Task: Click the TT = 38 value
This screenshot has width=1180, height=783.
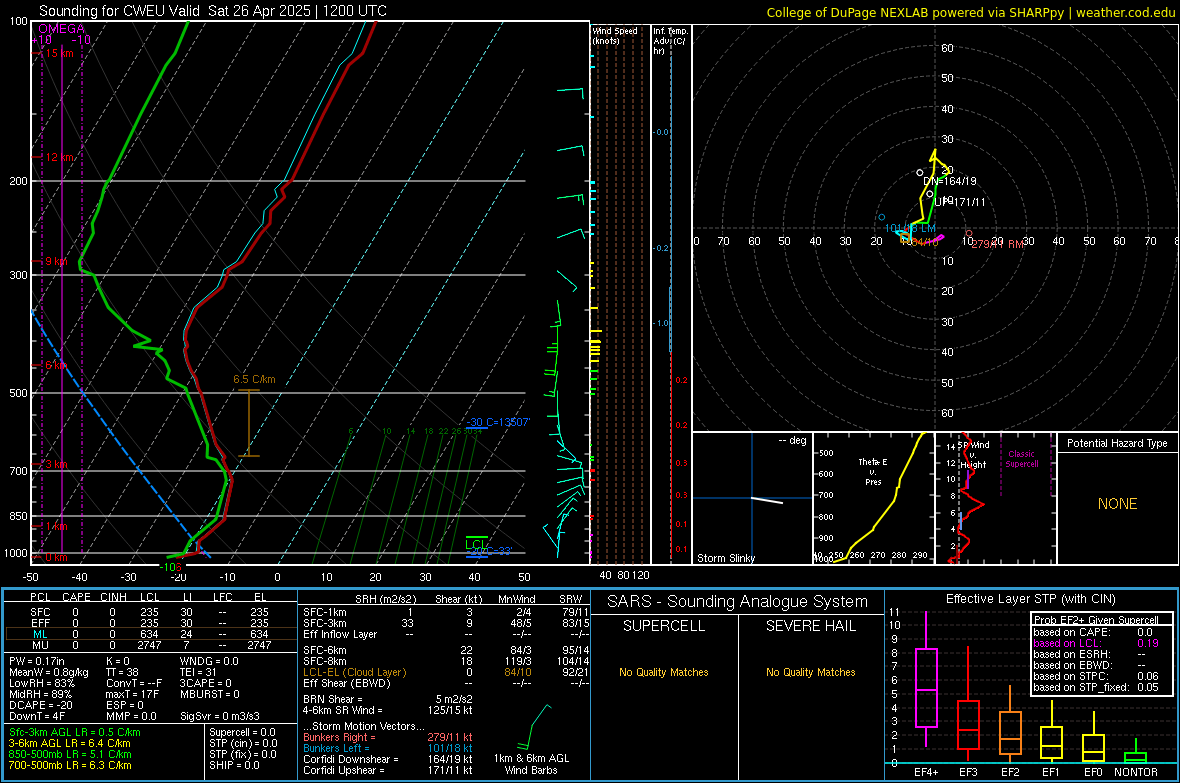Action: point(122,672)
